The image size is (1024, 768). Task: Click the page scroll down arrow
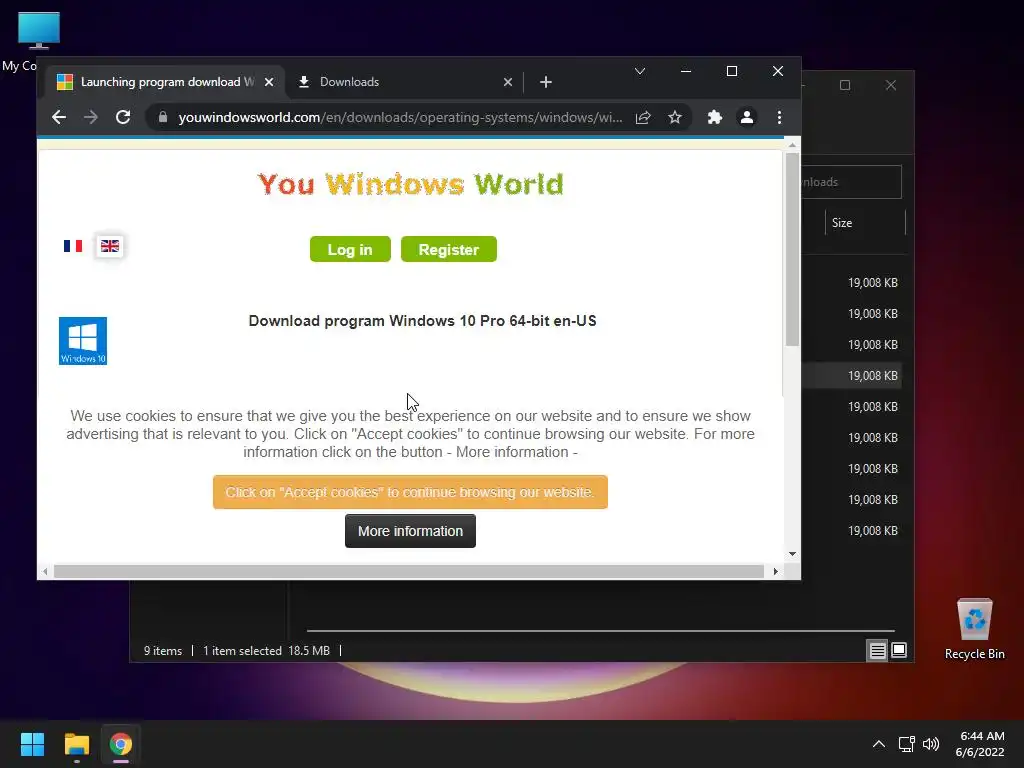point(792,554)
